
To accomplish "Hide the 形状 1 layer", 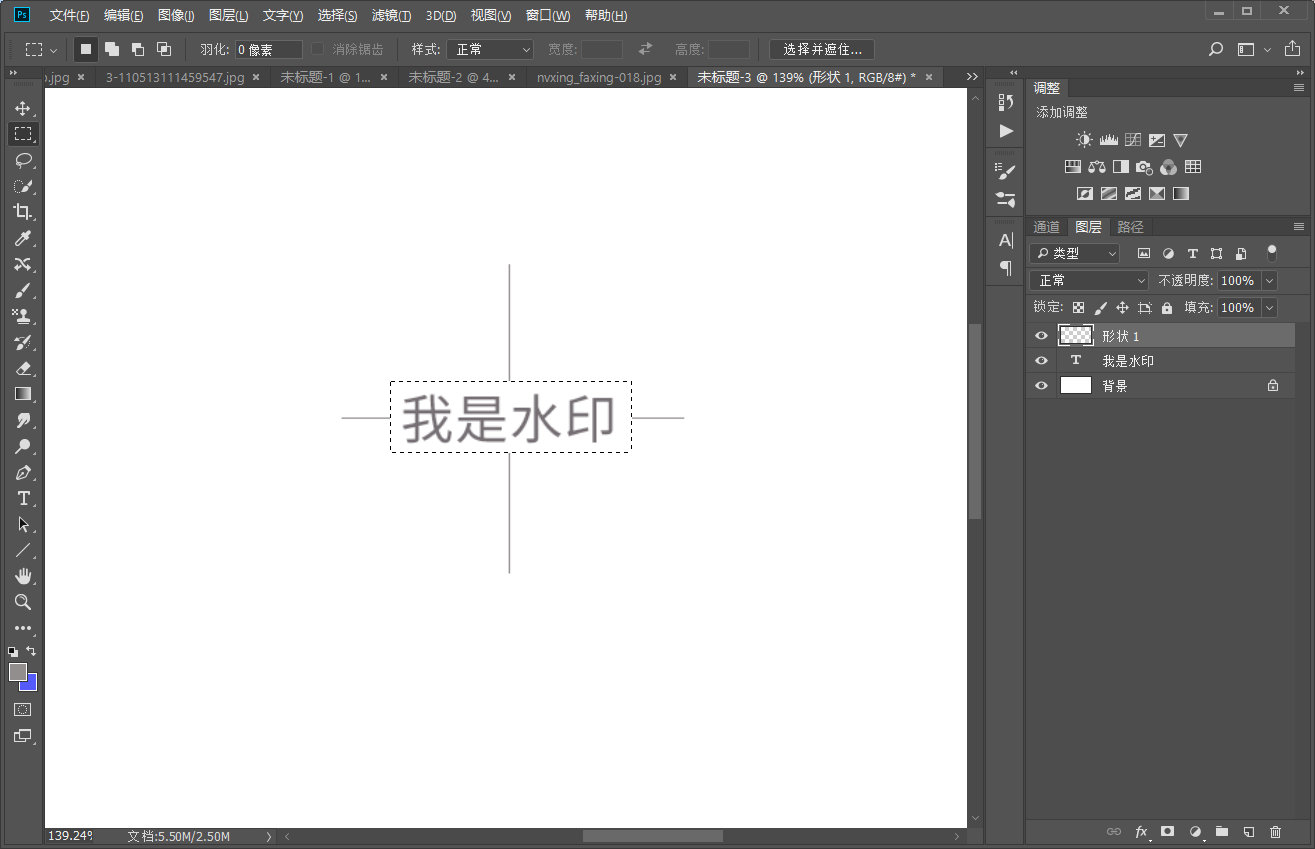I will 1041,336.
